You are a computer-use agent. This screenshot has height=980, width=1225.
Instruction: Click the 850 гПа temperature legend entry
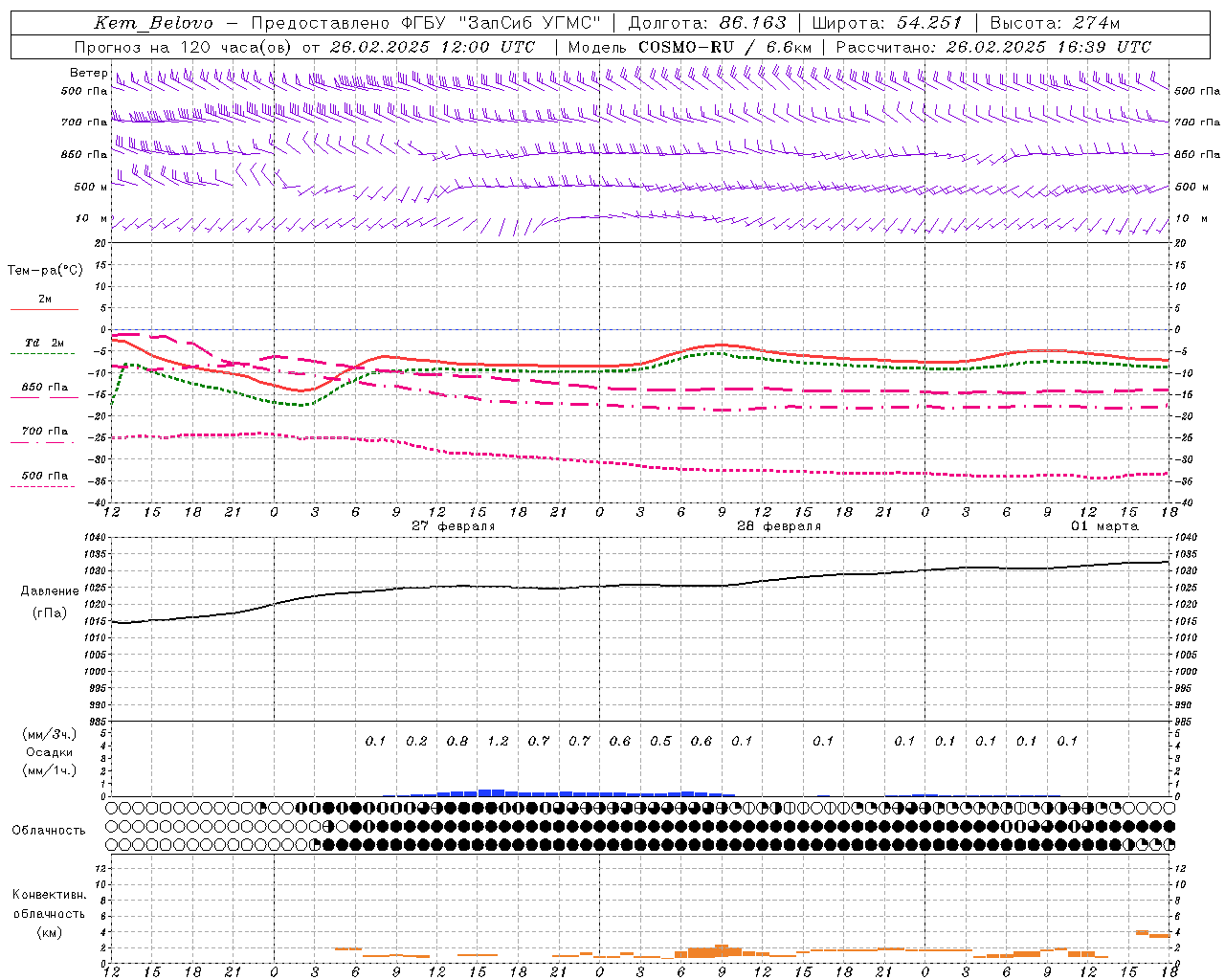point(45,387)
